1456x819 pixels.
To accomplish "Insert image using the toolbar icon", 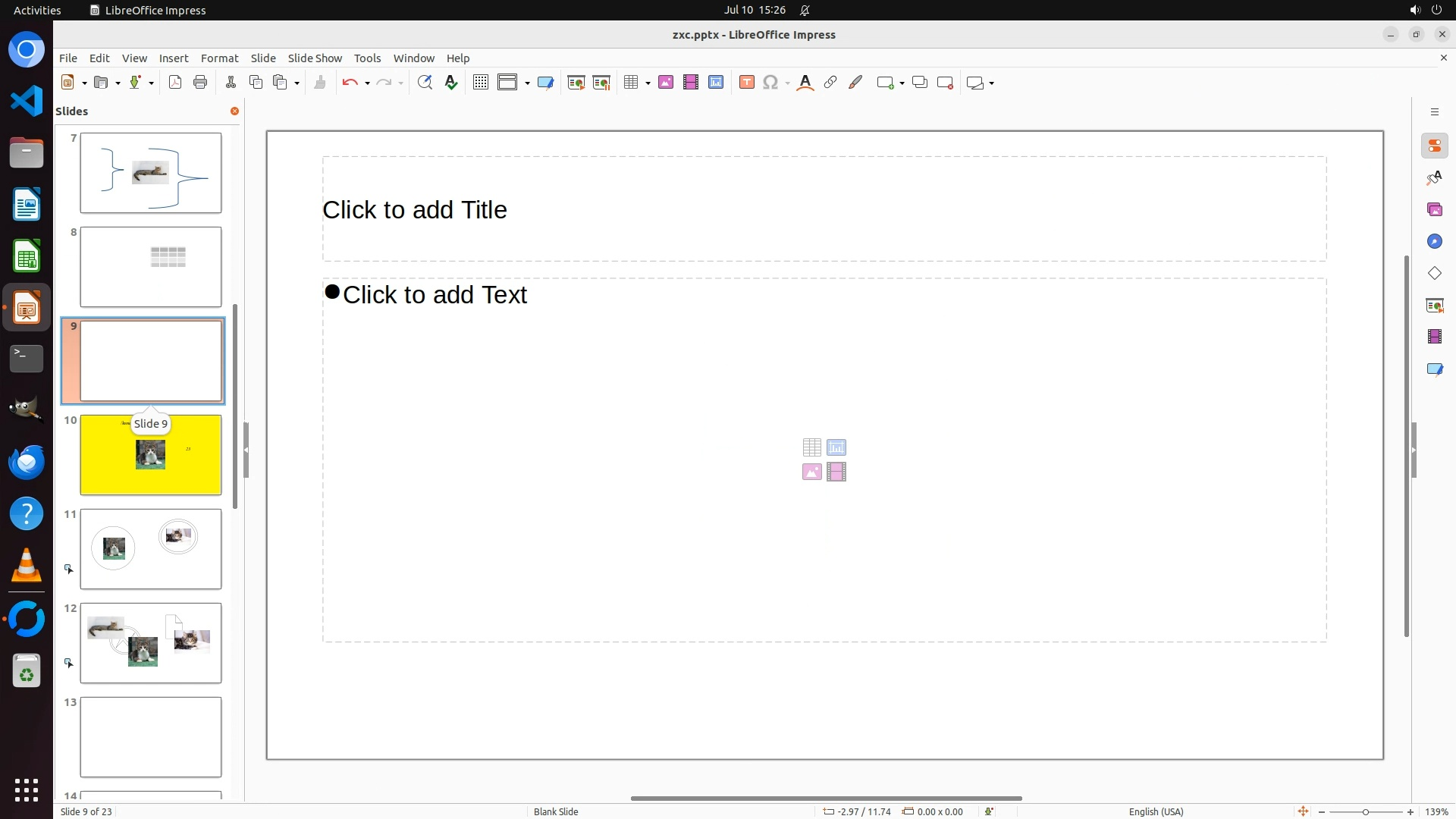I will pyautogui.click(x=665, y=83).
